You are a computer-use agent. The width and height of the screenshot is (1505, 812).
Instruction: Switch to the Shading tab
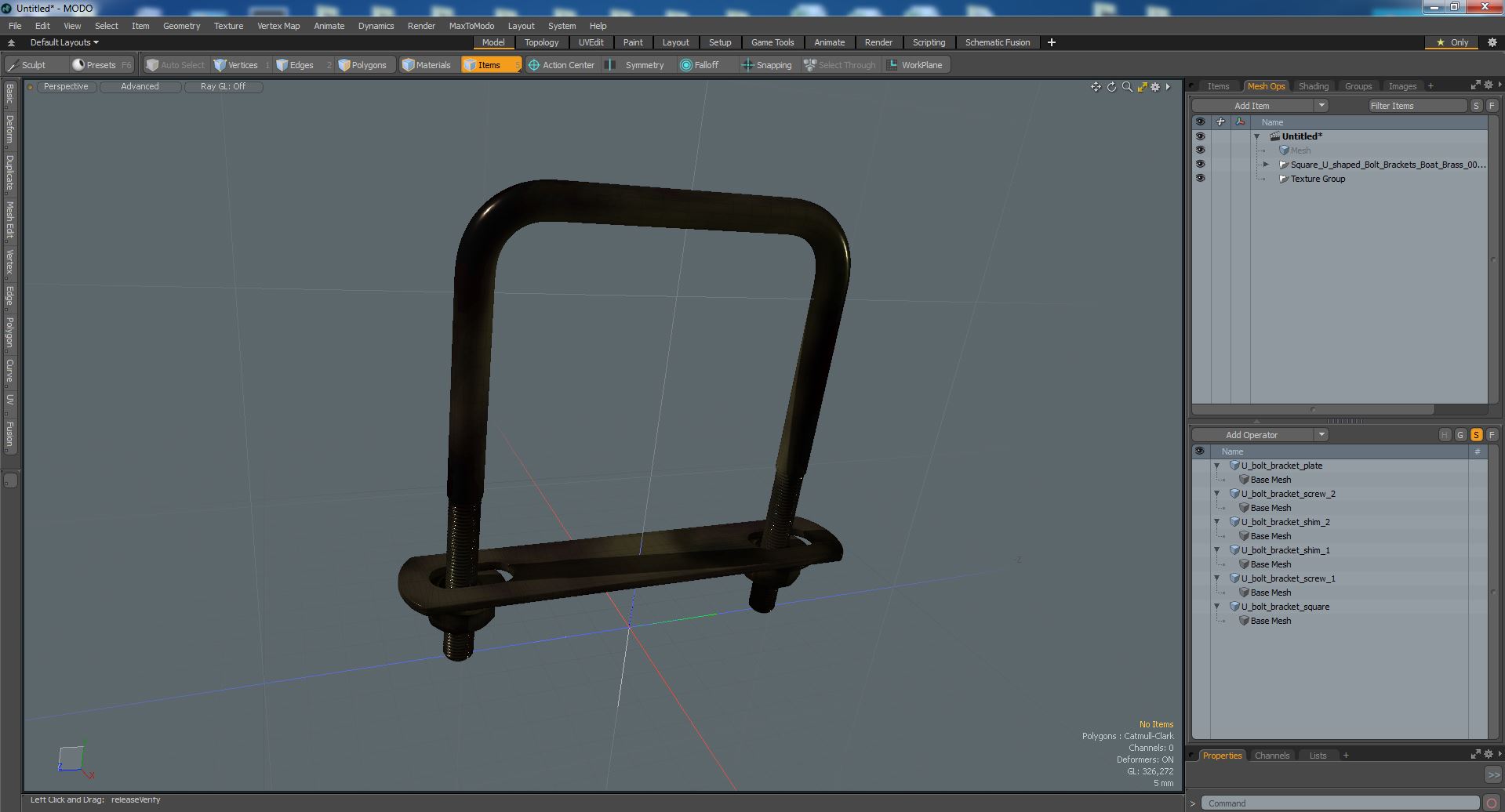pyautogui.click(x=1313, y=86)
